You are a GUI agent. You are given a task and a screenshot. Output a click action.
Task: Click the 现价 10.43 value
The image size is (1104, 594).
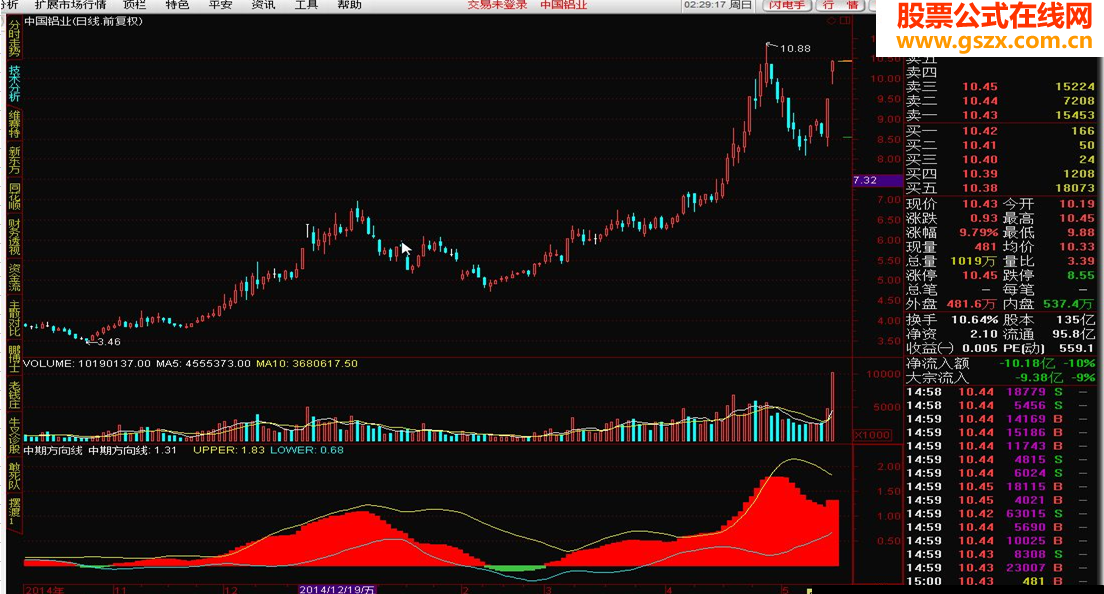coord(979,204)
